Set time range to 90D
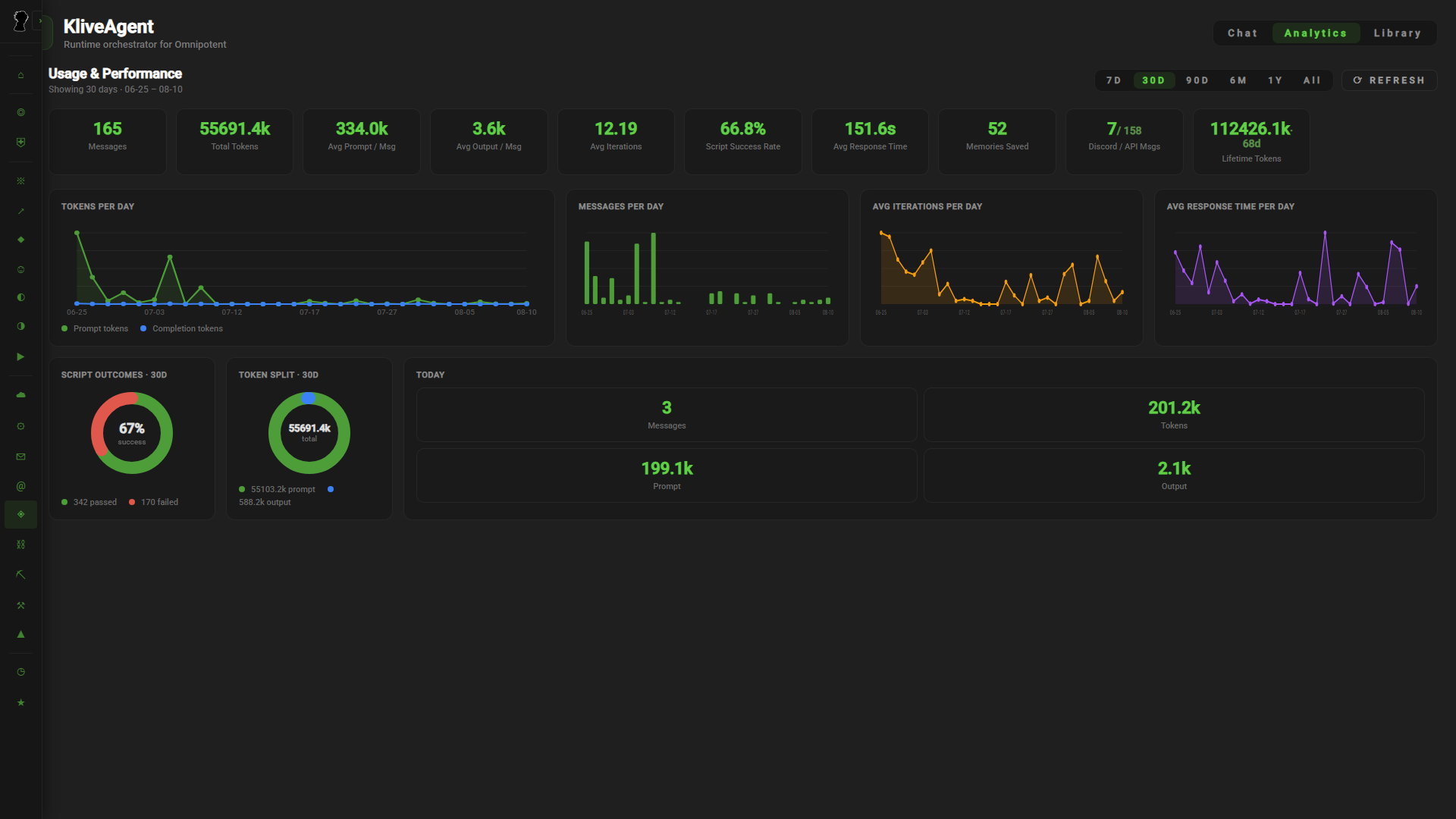The image size is (1456, 819). click(1197, 80)
